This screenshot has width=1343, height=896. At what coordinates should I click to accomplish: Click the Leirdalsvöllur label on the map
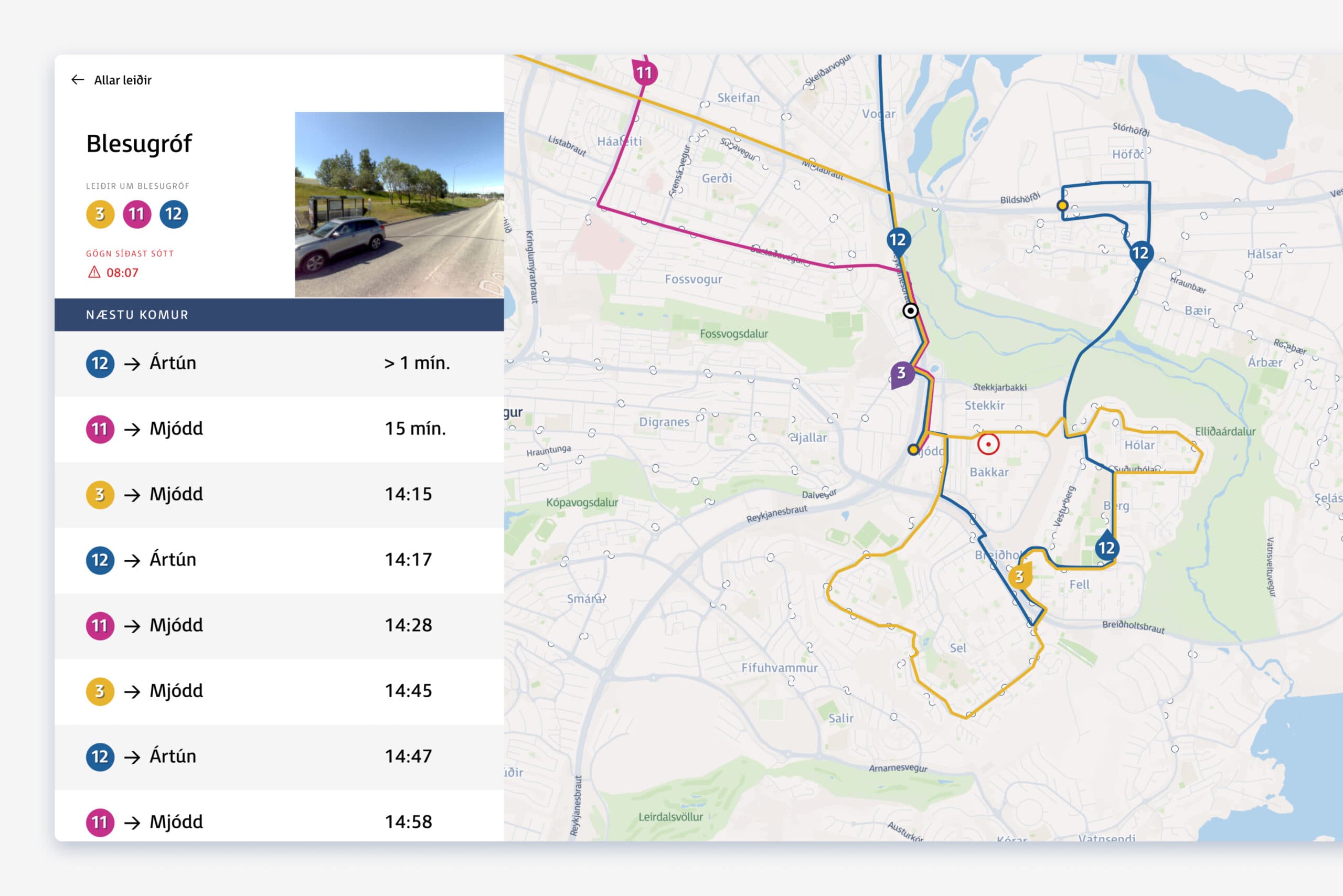[671, 817]
